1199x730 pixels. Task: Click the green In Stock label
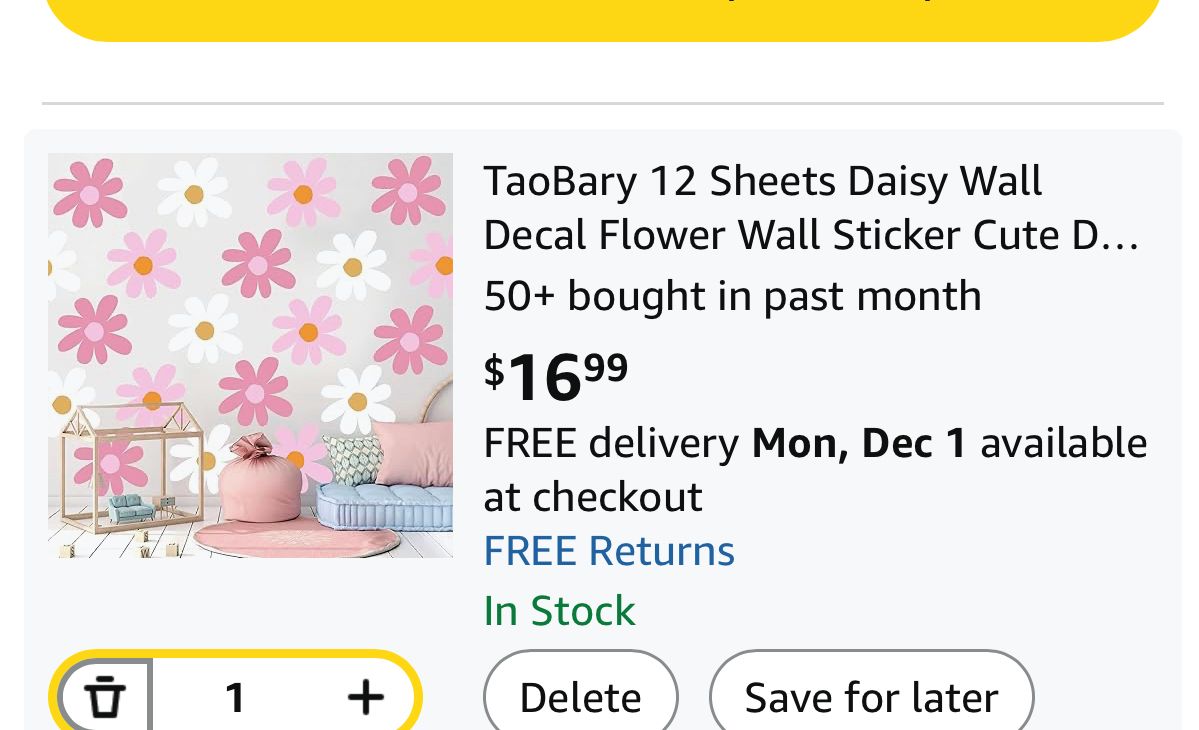pyautogui.click(x=559, y=610)
